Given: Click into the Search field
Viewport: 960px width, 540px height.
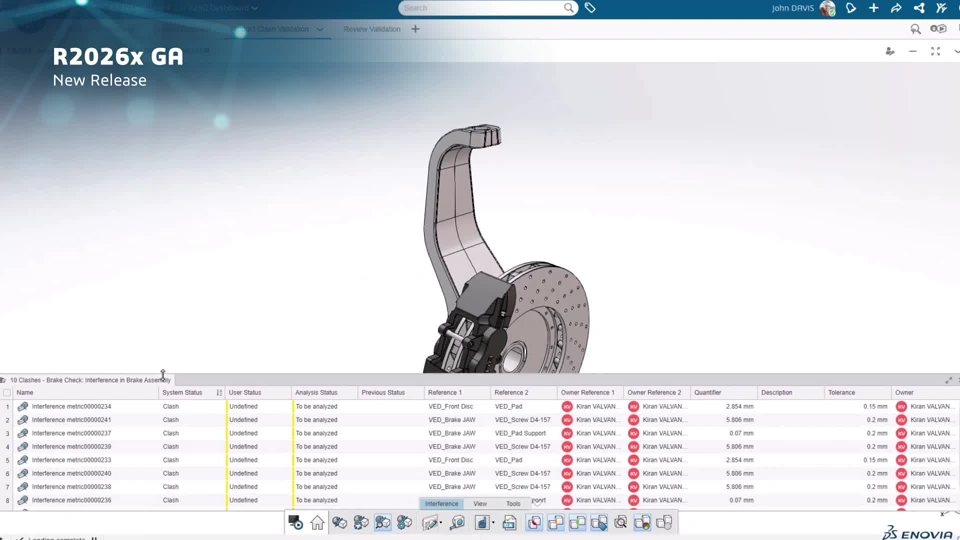Looking at the screenshot, I should click(482, 8).
